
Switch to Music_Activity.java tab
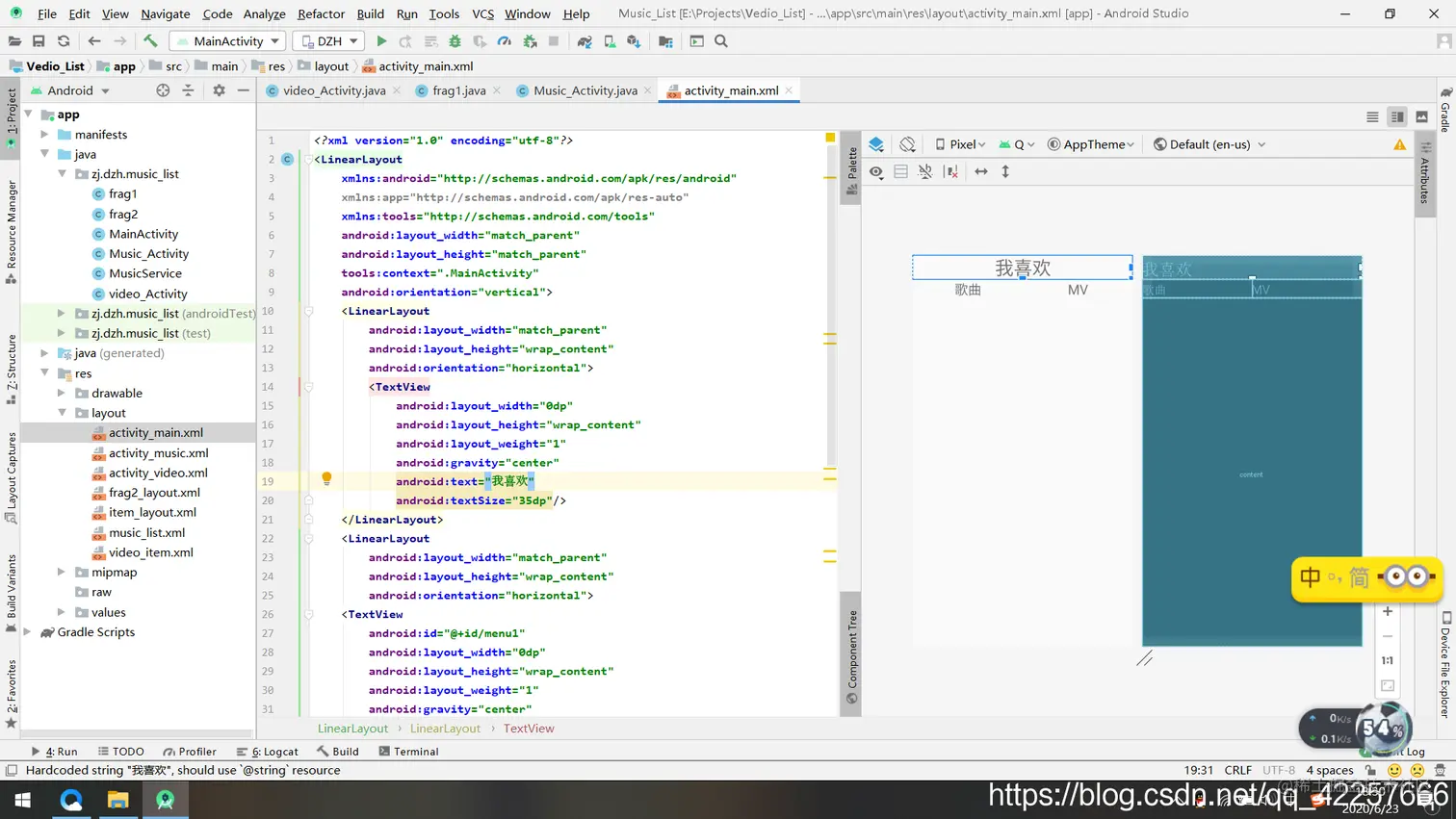(x=585, y=90)
